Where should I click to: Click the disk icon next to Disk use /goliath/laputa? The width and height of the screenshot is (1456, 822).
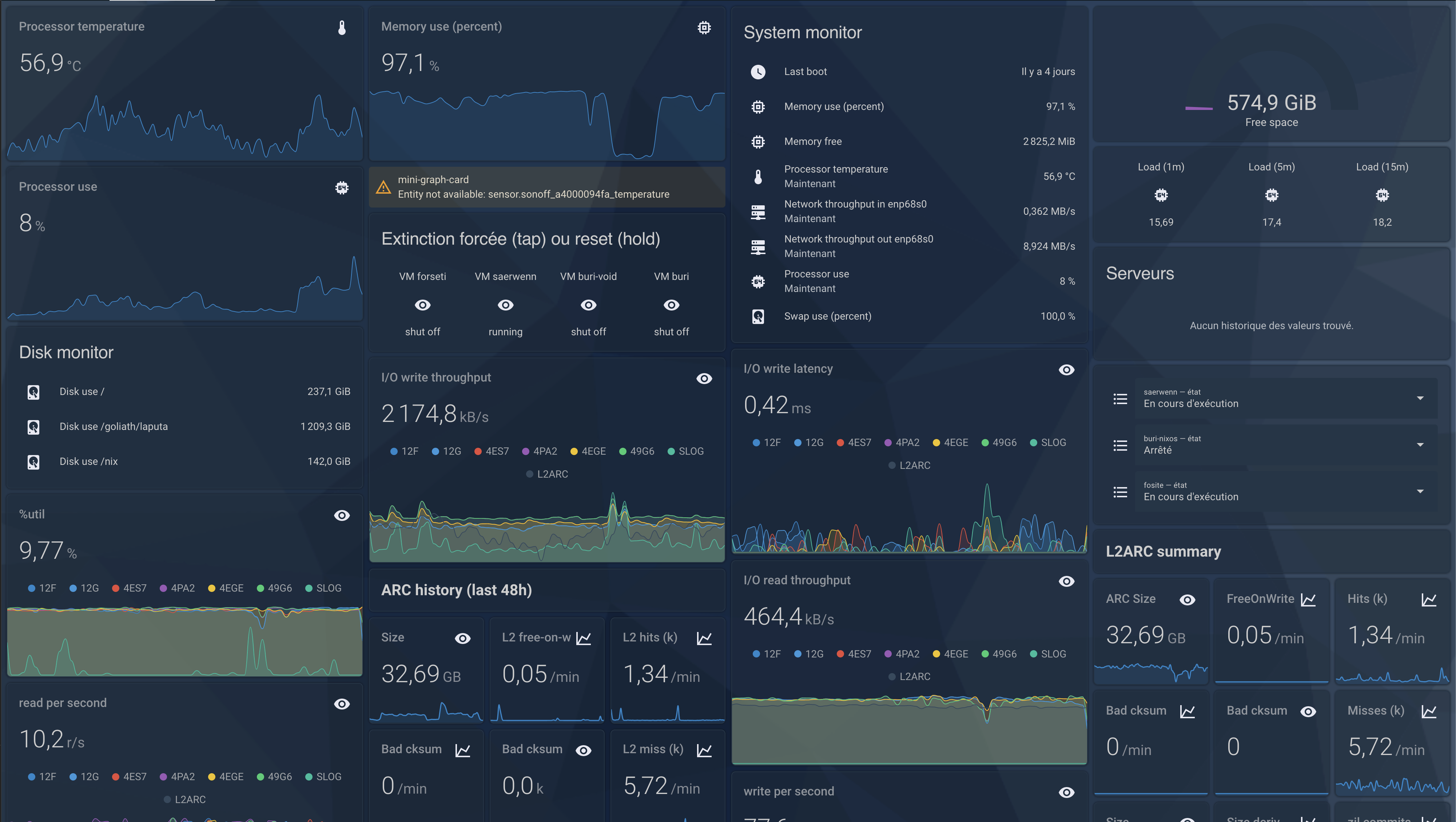[x=33, y=427]
